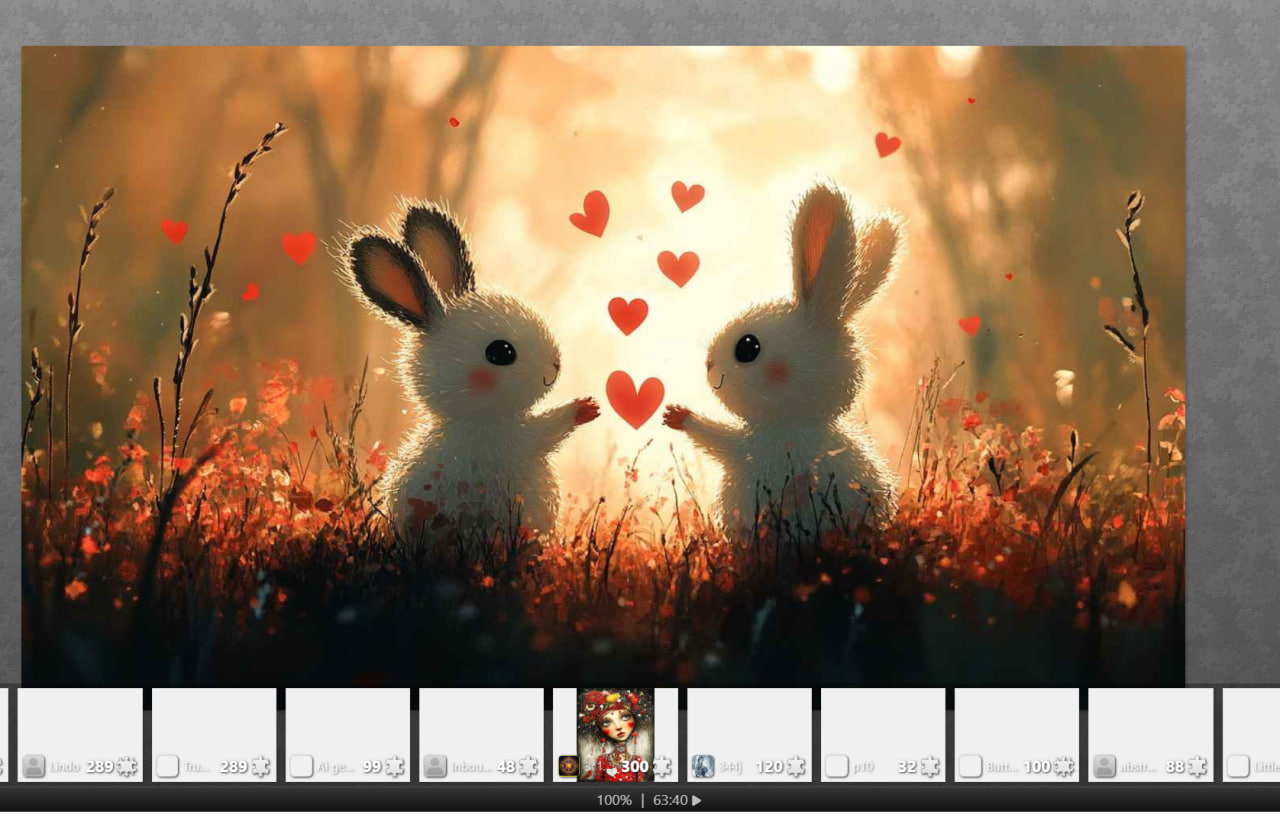Click the Lindo user avatar icon
This screenshot has width=1280, height=824.
coord(34,767)
